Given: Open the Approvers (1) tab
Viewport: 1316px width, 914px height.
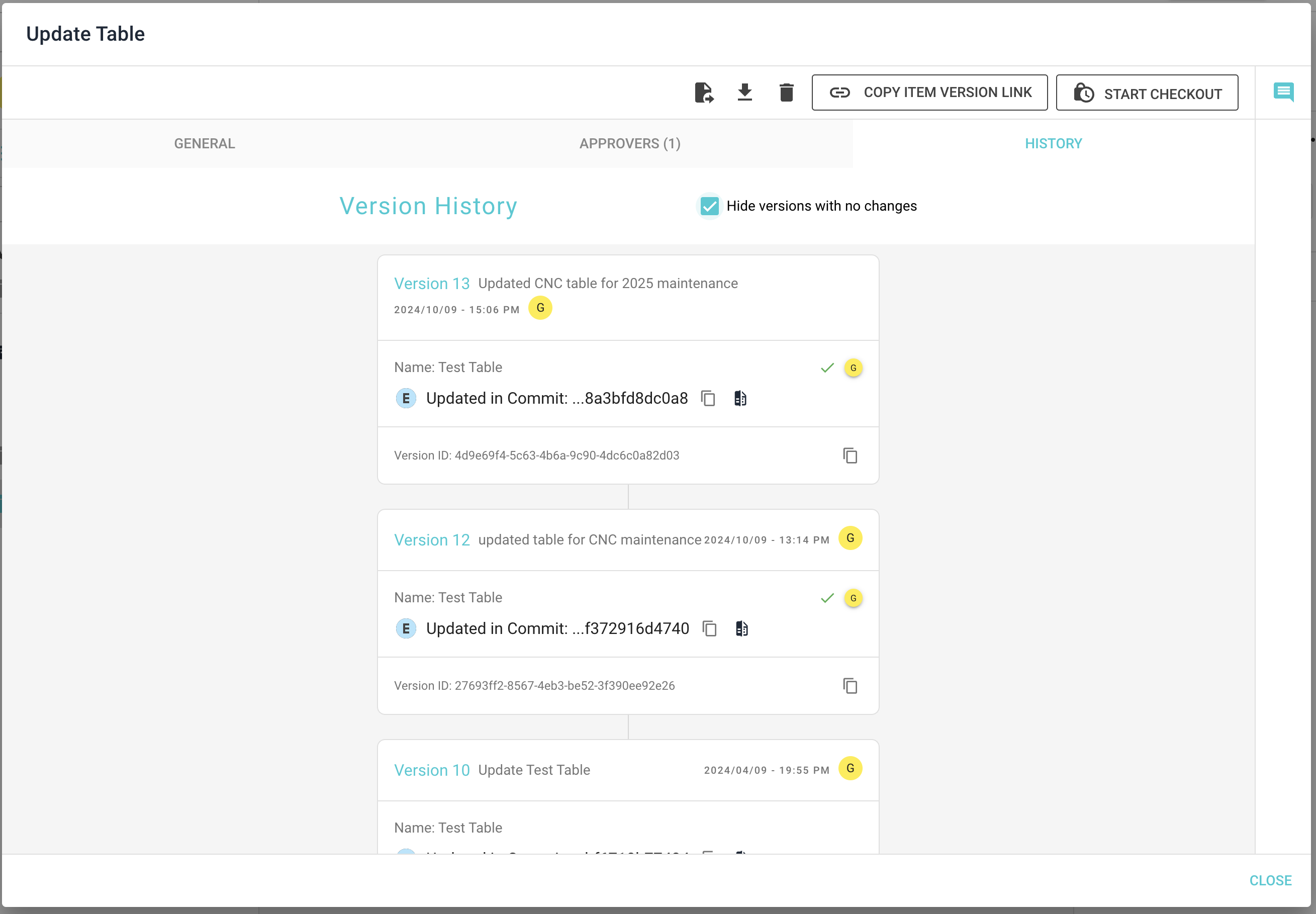Looking at the screenshot, I should 630,144.
